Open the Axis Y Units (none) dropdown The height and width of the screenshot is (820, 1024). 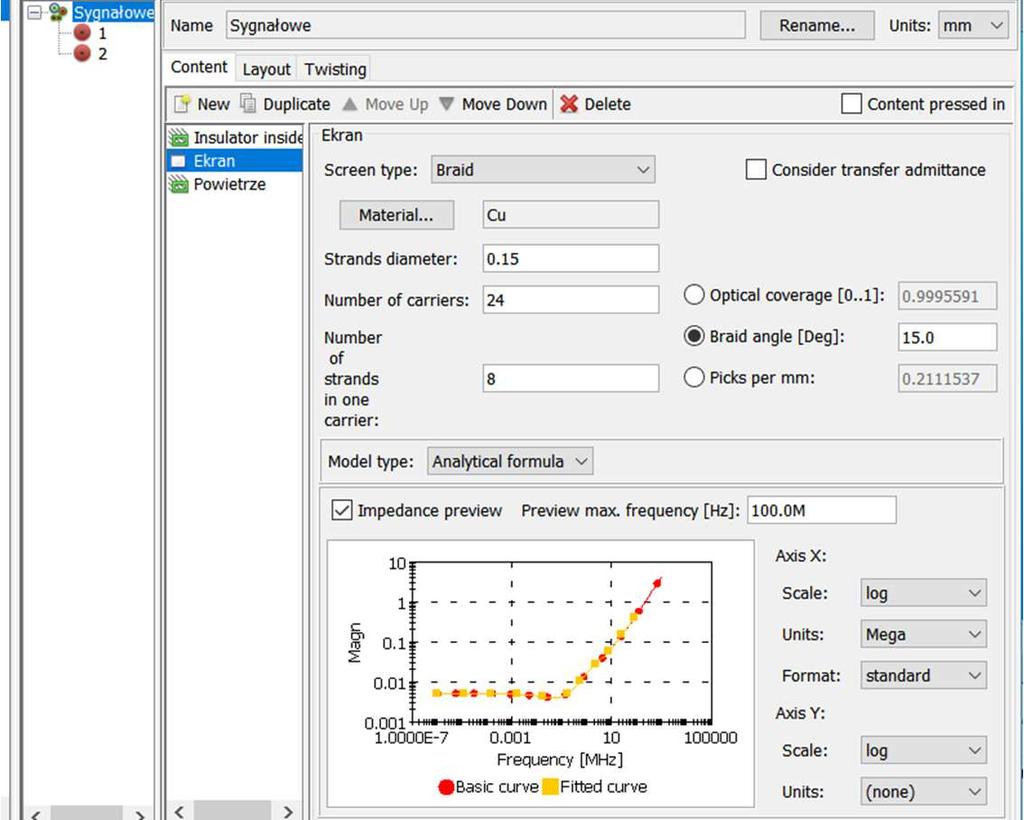click(x=923, y=792)
